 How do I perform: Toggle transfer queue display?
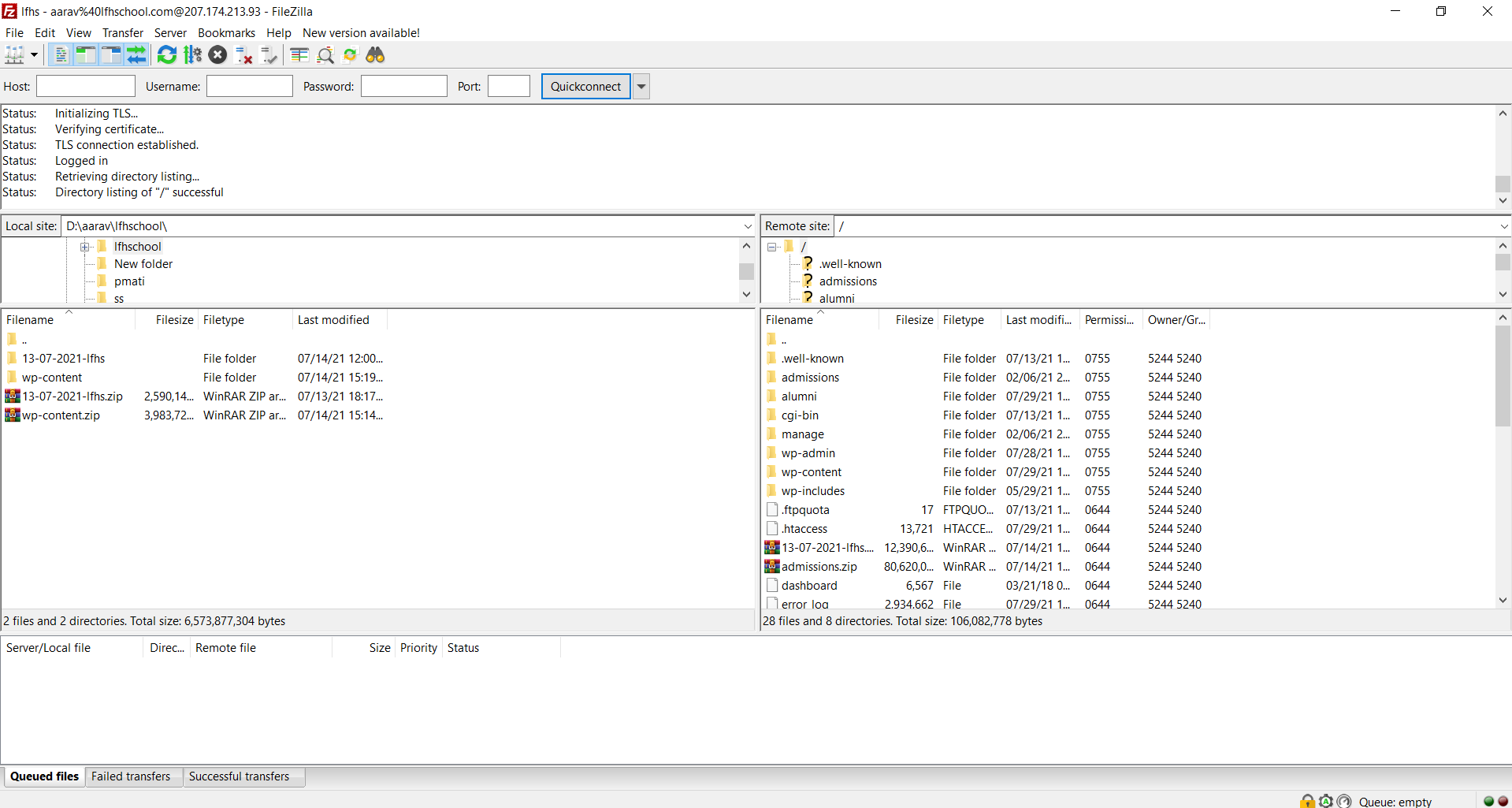click(x=137, y=55)
